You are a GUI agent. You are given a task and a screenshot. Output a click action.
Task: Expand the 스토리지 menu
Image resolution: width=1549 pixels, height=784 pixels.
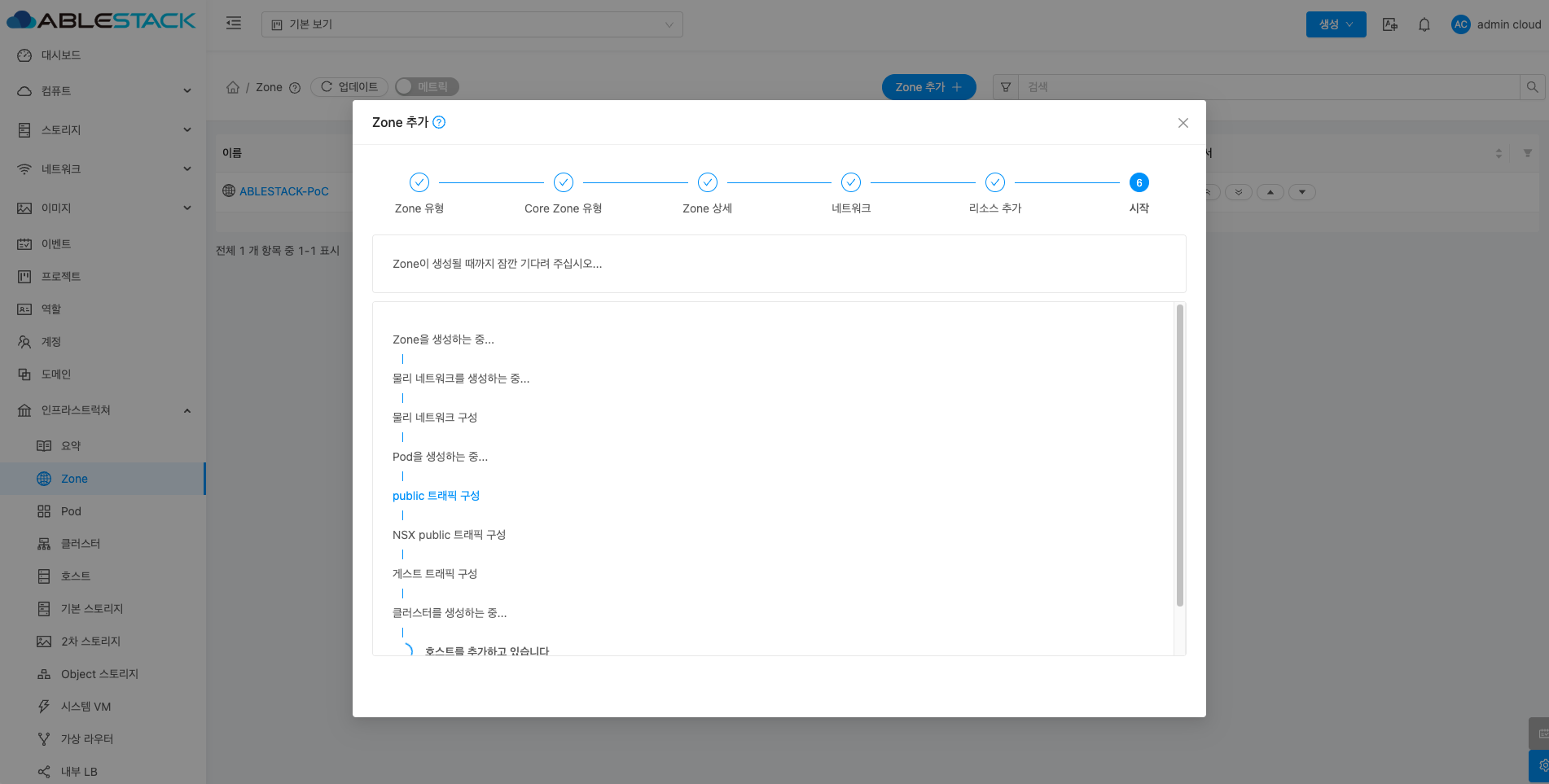point(103,130)
